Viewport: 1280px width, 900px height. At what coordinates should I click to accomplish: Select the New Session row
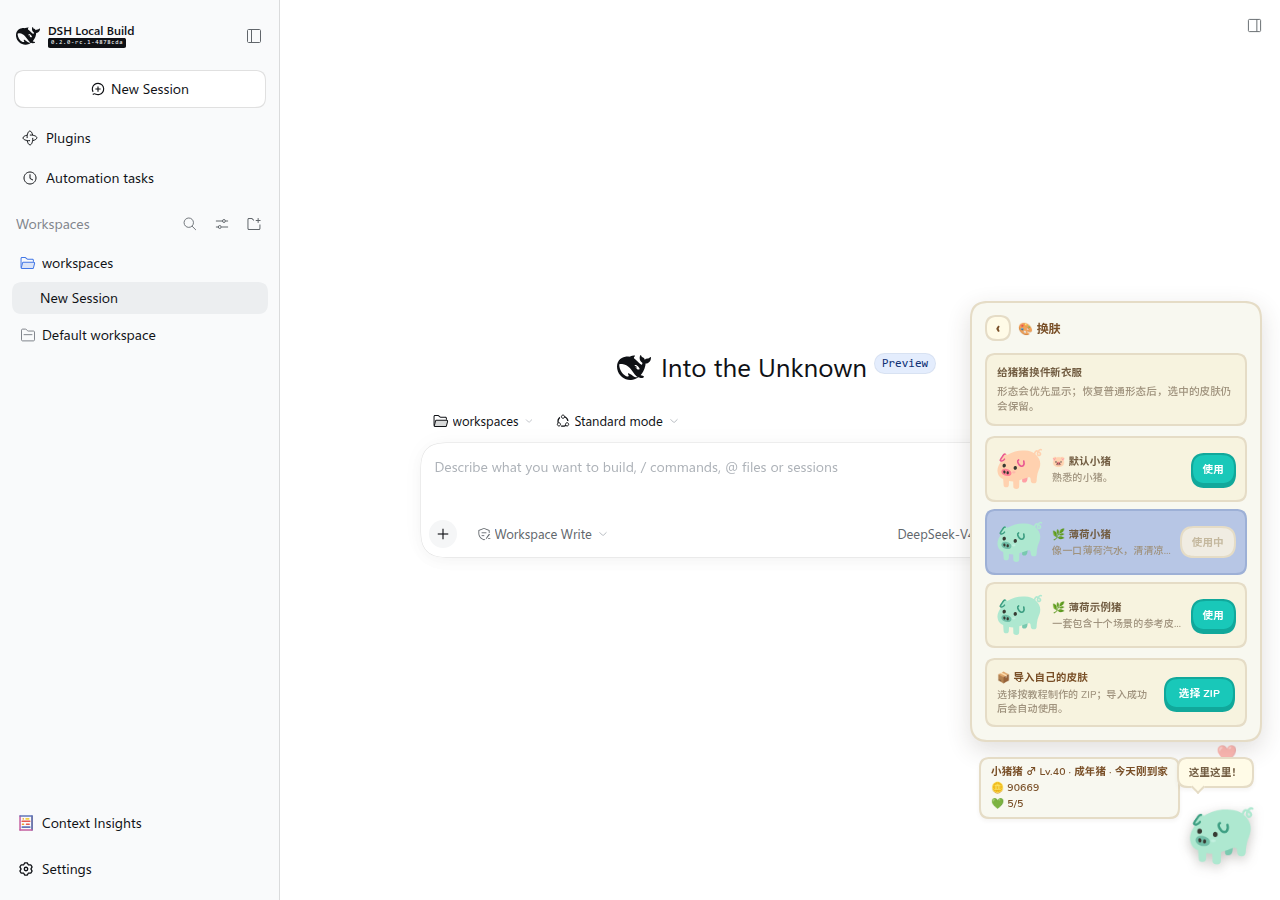coord(140,298)
